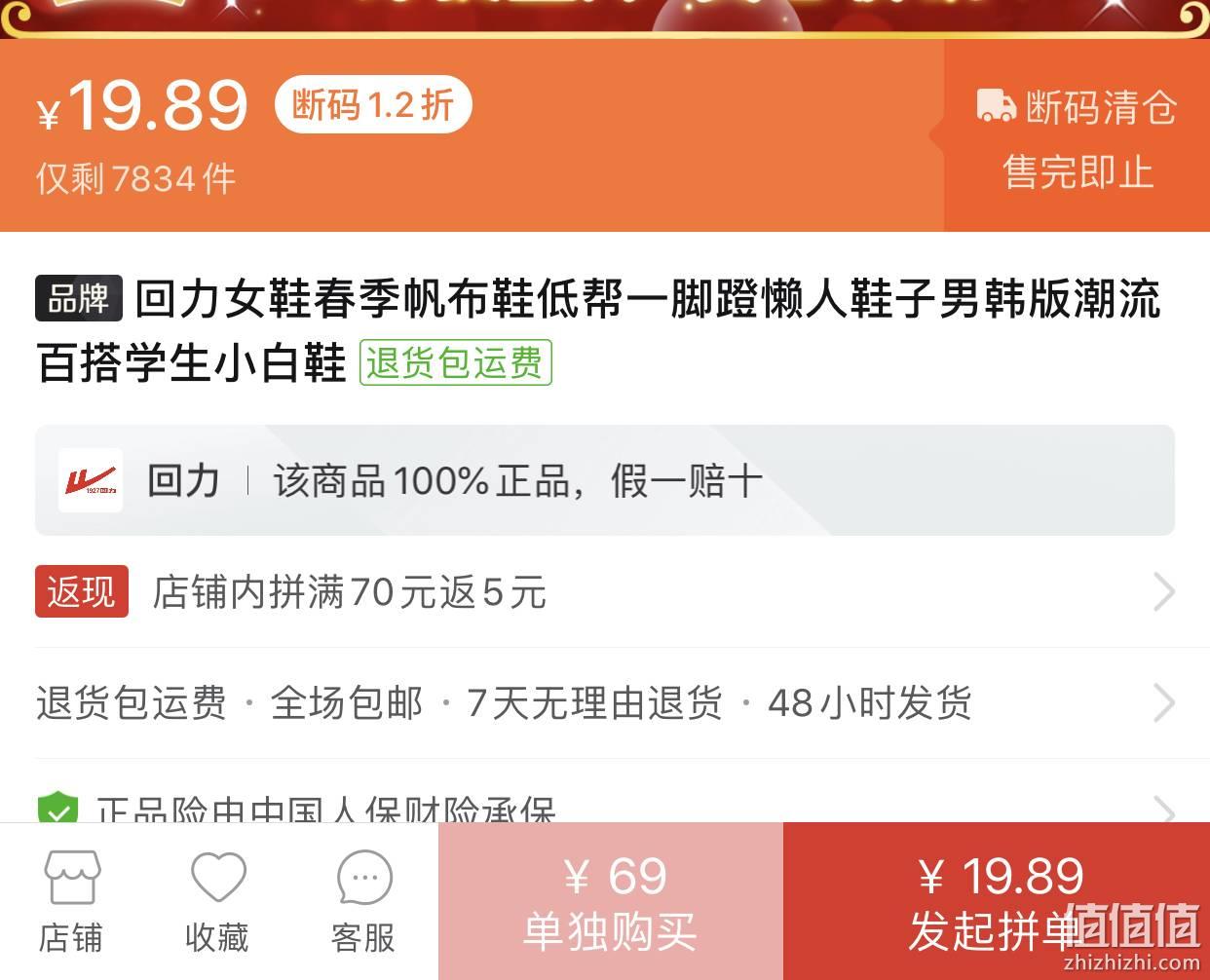
Task: Click the delivery truck icon beside 断码清仓
Action: [x=996, y=106]
